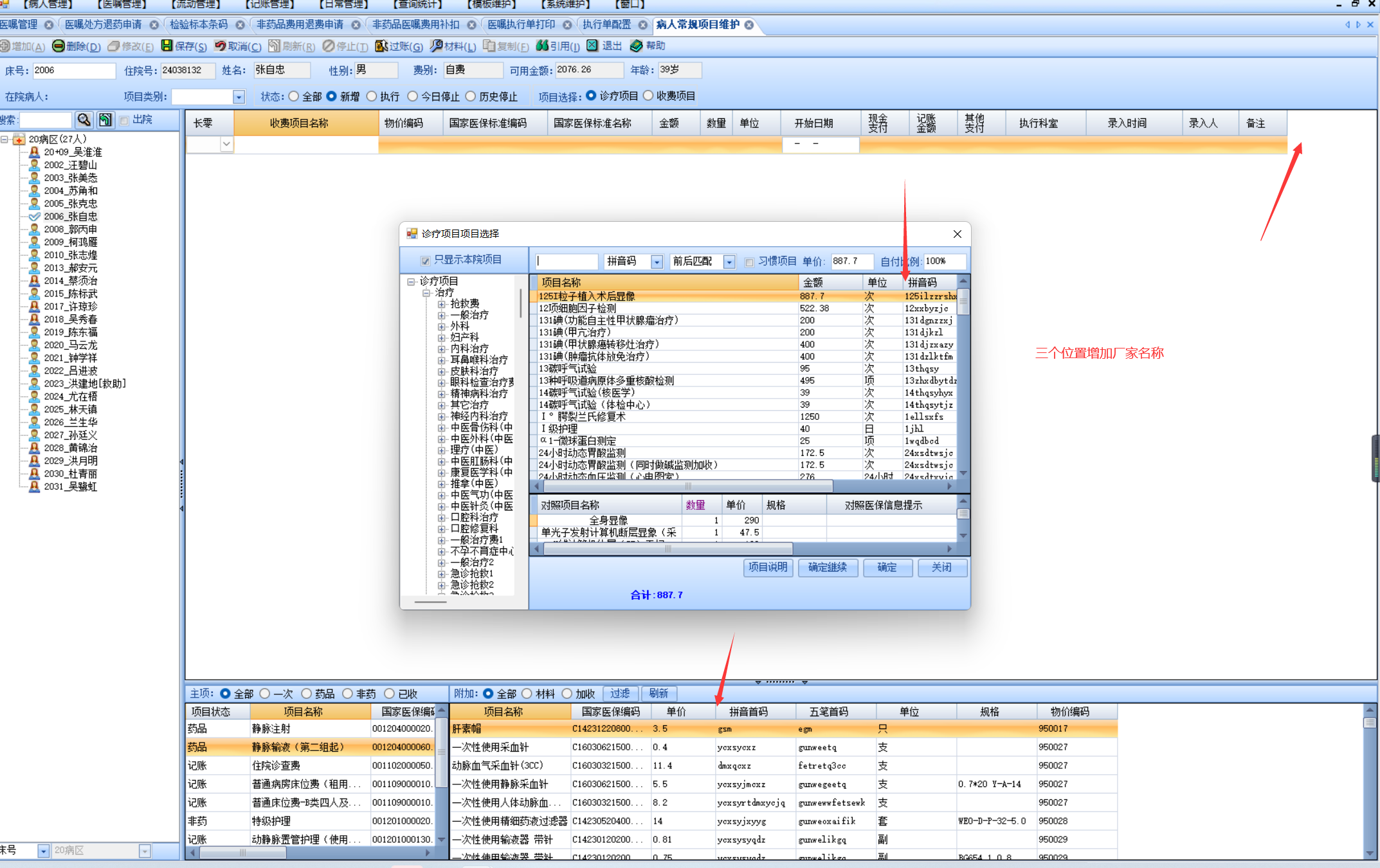Select the 执行 status radio button
This screenshot has height=868, width=1380.
click(372, 96)
